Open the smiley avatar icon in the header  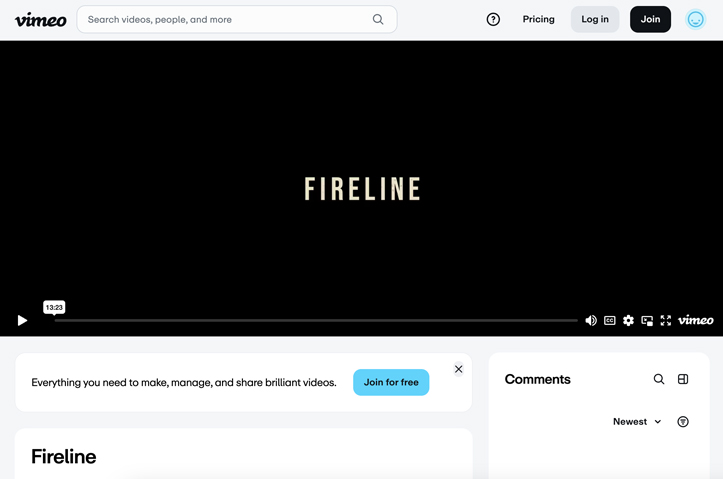pos(695,19)
